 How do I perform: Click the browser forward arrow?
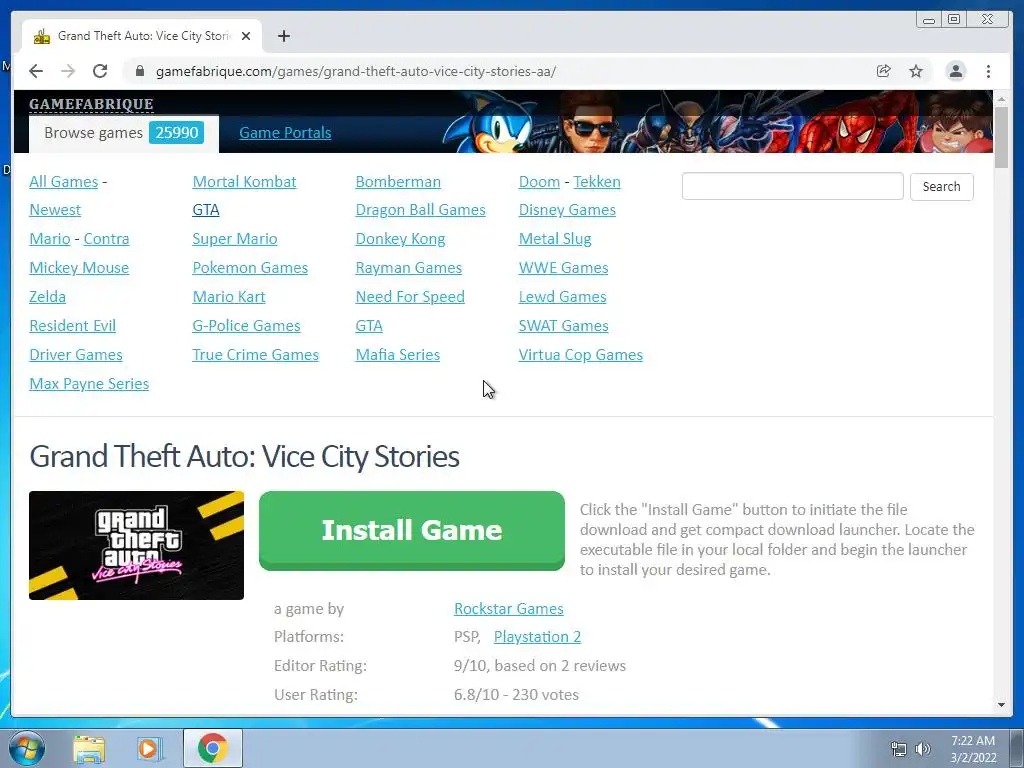tap(68, 71)
